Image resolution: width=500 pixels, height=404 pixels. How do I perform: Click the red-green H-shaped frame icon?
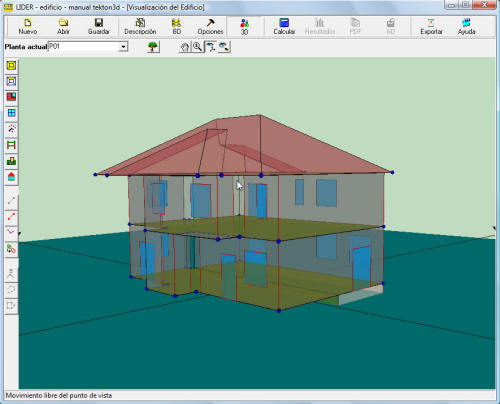[x=11, y=145]
